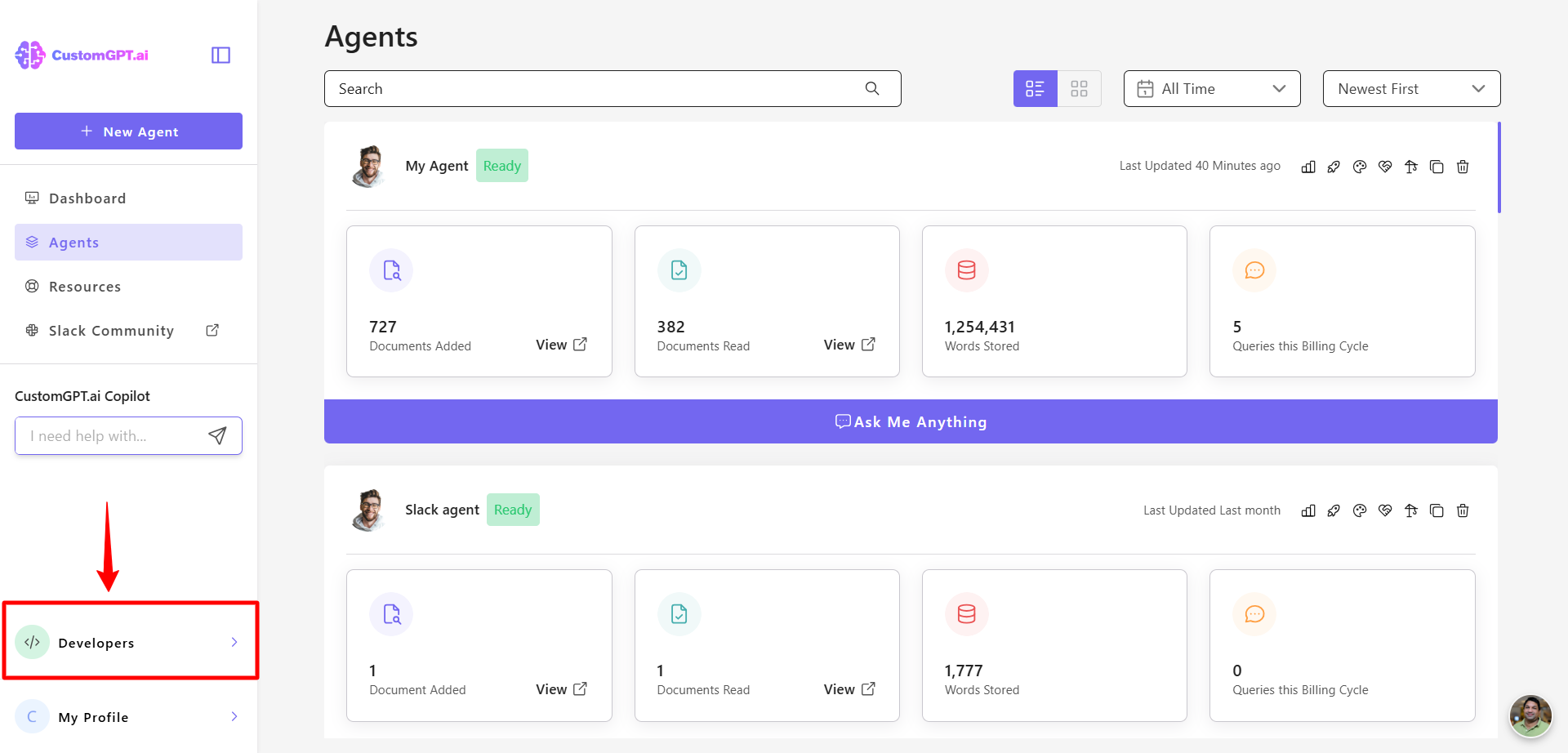Go to Dashboard in sidebar

point(128,198)
